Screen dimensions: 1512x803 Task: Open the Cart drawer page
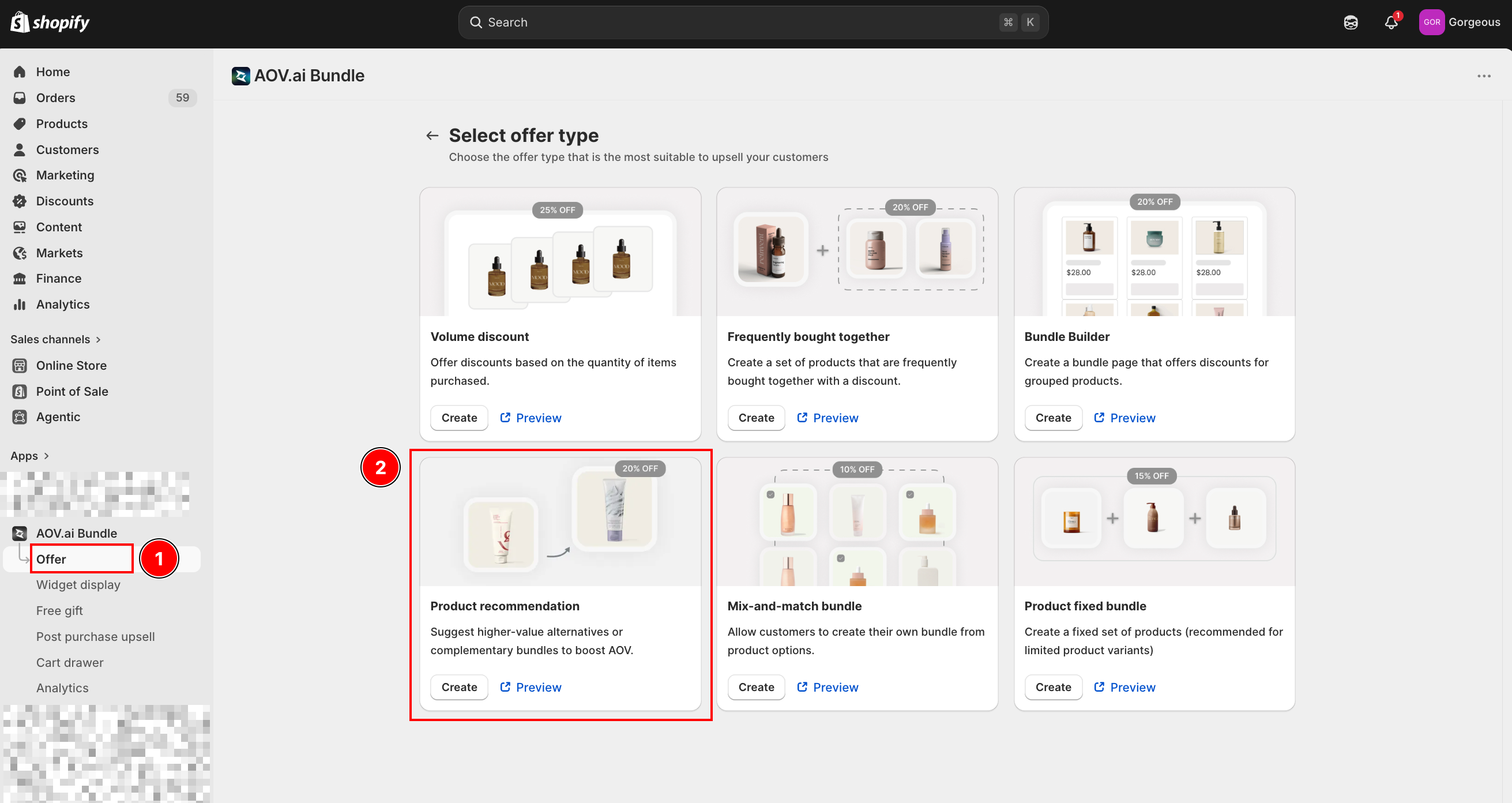(69, 662)
